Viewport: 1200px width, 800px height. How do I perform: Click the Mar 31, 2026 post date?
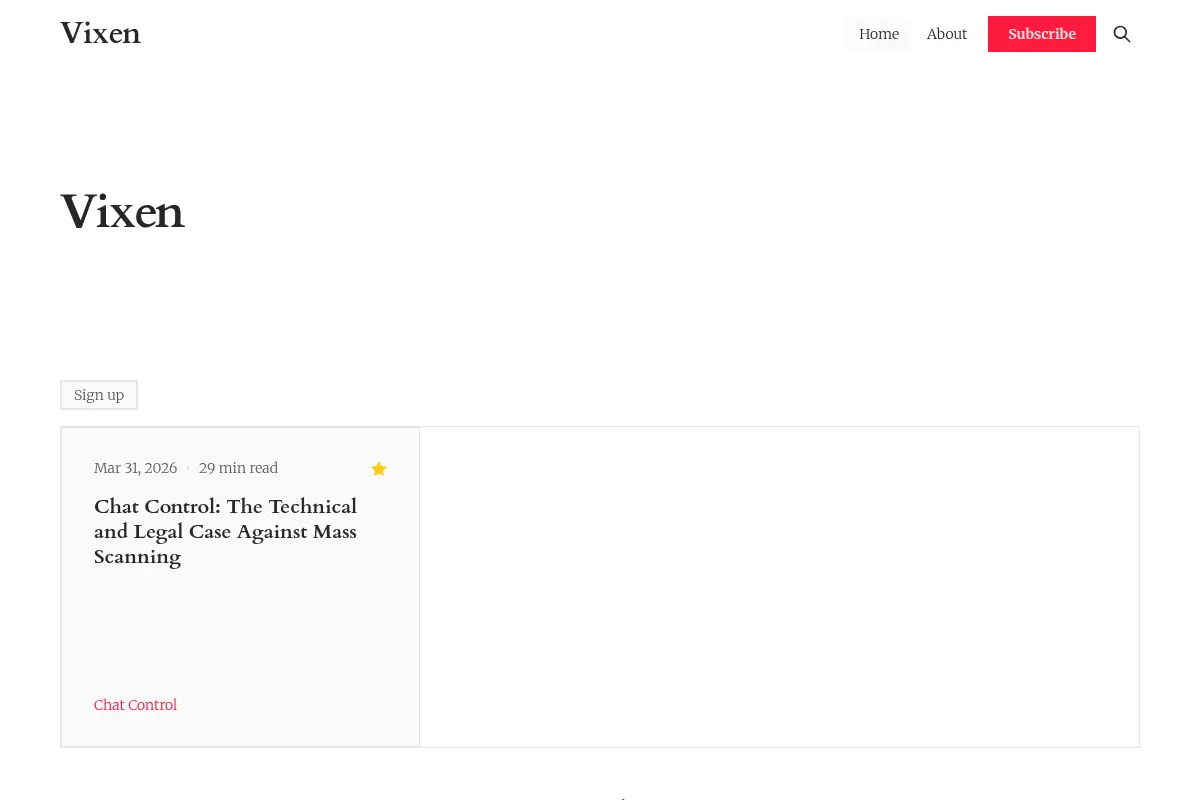(135, 468)
